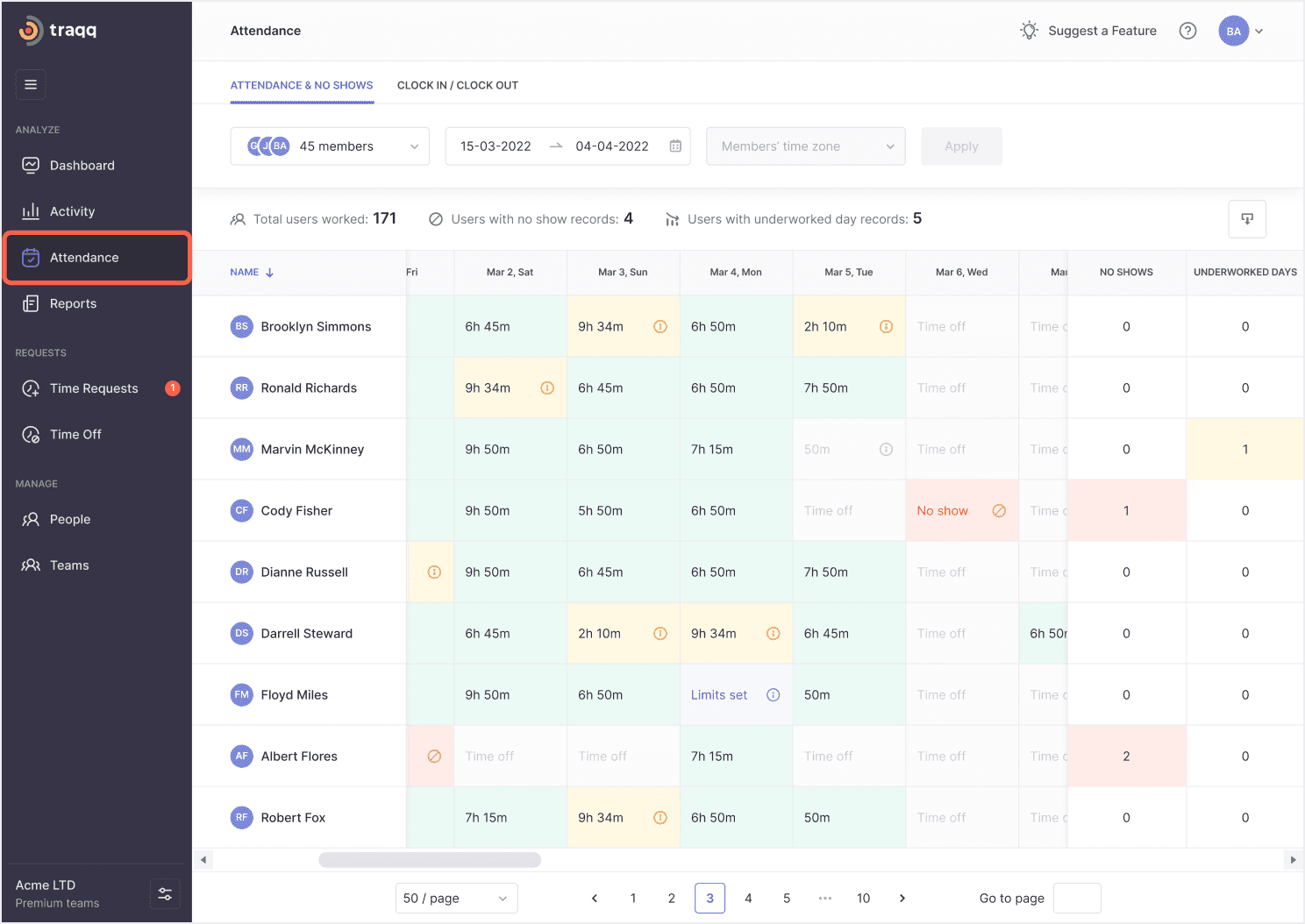Sort by the NAME column header
The image size is (1305, 924).
coord(252,273)
